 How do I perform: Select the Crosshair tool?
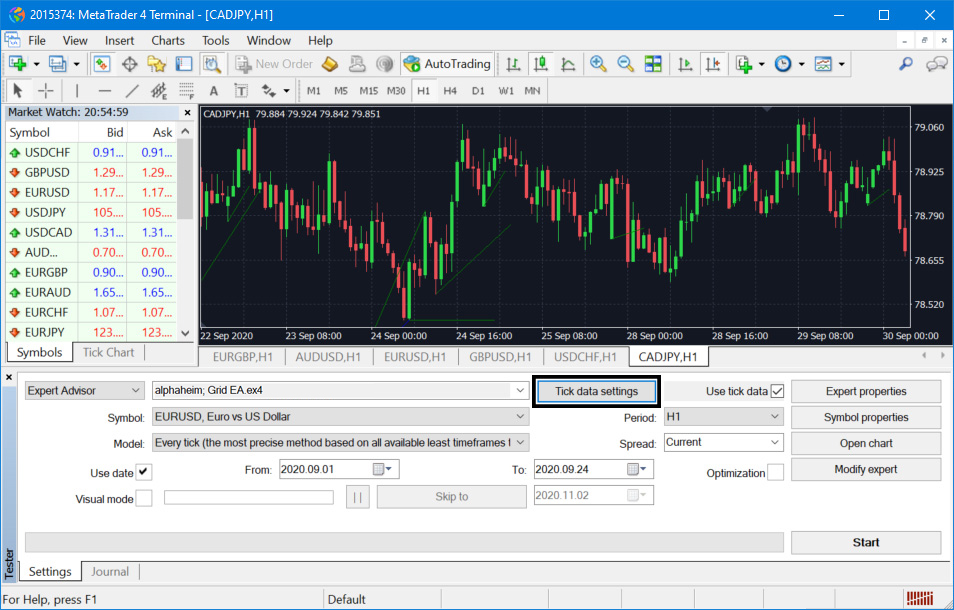coord(46,91)
